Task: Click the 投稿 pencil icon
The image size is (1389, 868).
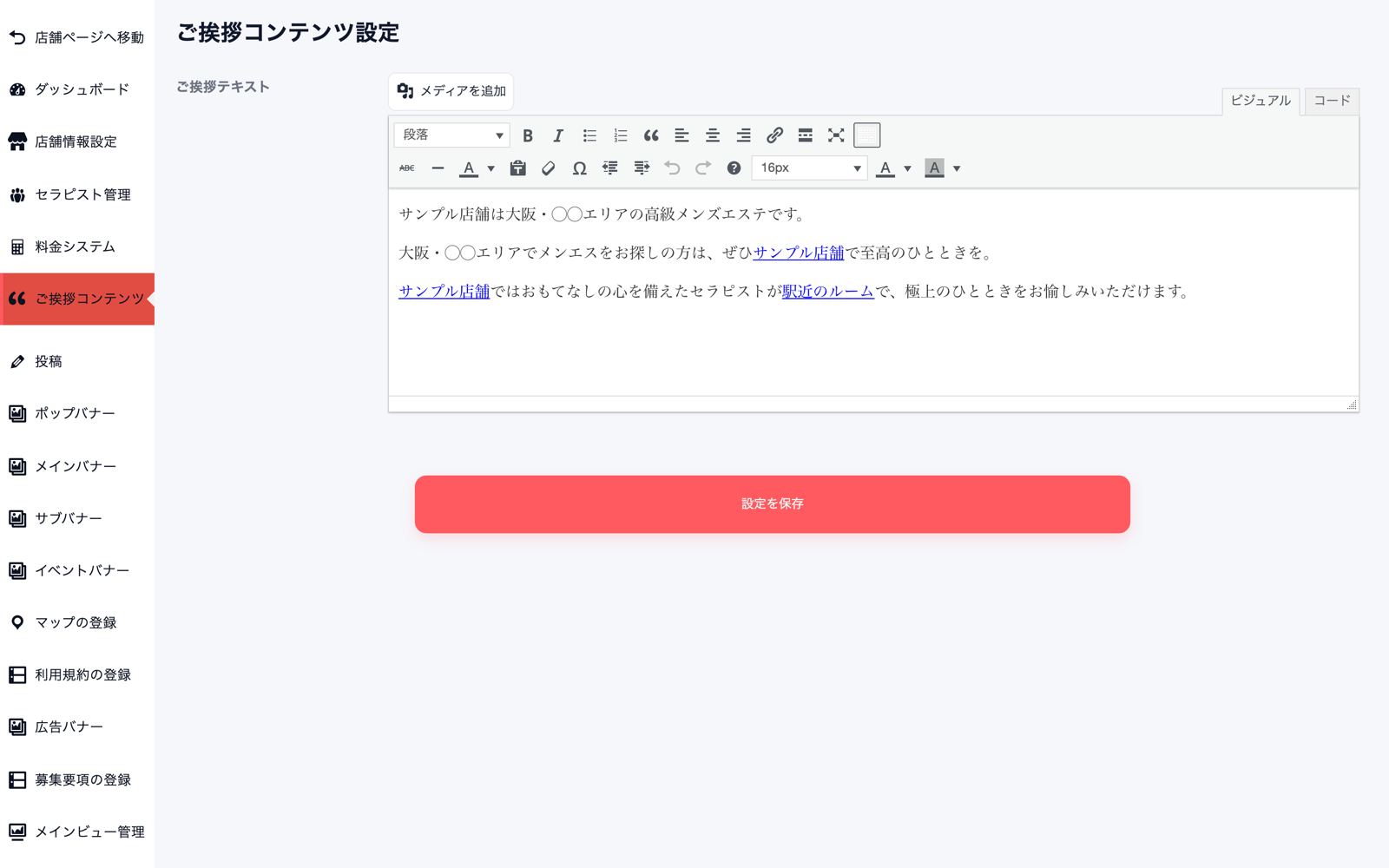Action: [17, 362]
